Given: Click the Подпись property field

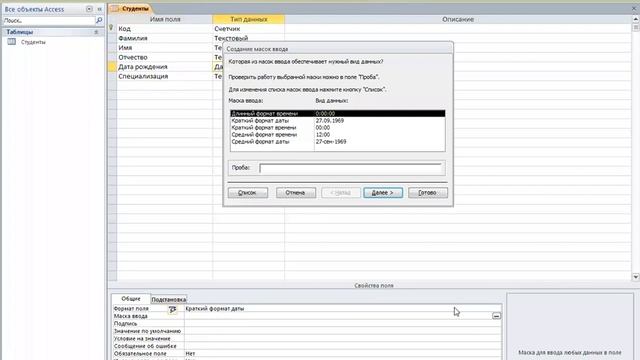Looking at the screenshot, I should [x=343, y=324].
